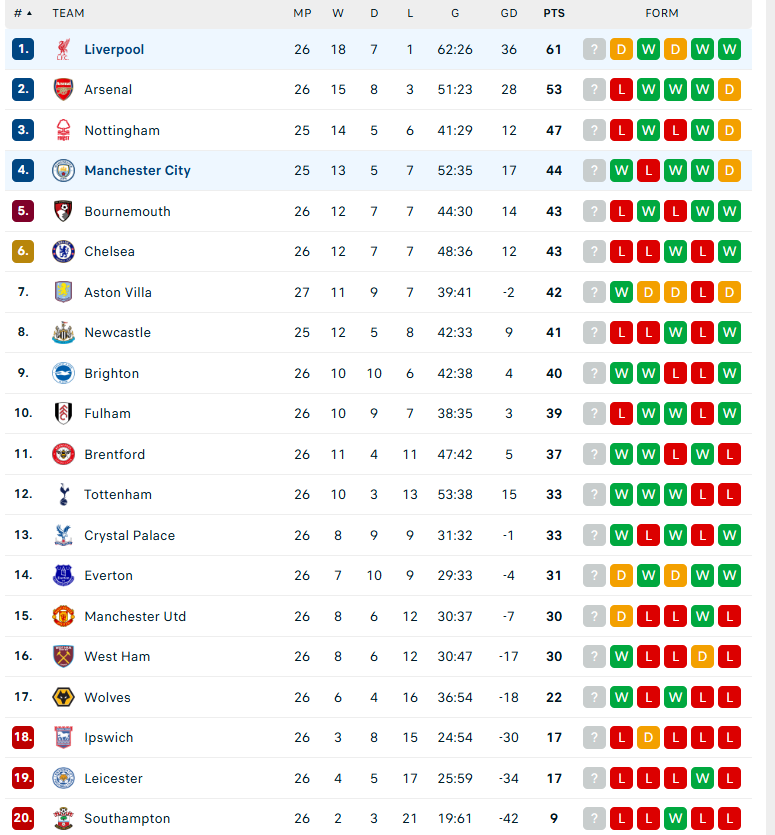This screenshot has width=775, height=835.
Task: Click the Wolves club crest icon
Action: pyautogui.click(x=63, y=697)
